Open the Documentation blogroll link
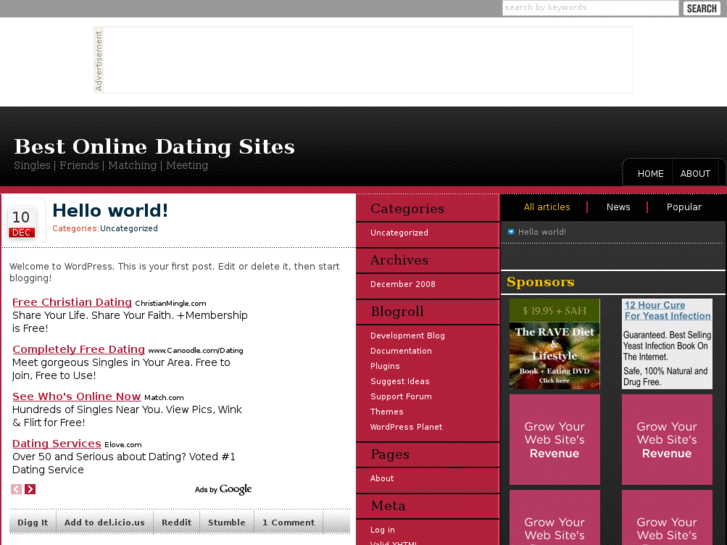Screen dimensions: 727x545 401,351
